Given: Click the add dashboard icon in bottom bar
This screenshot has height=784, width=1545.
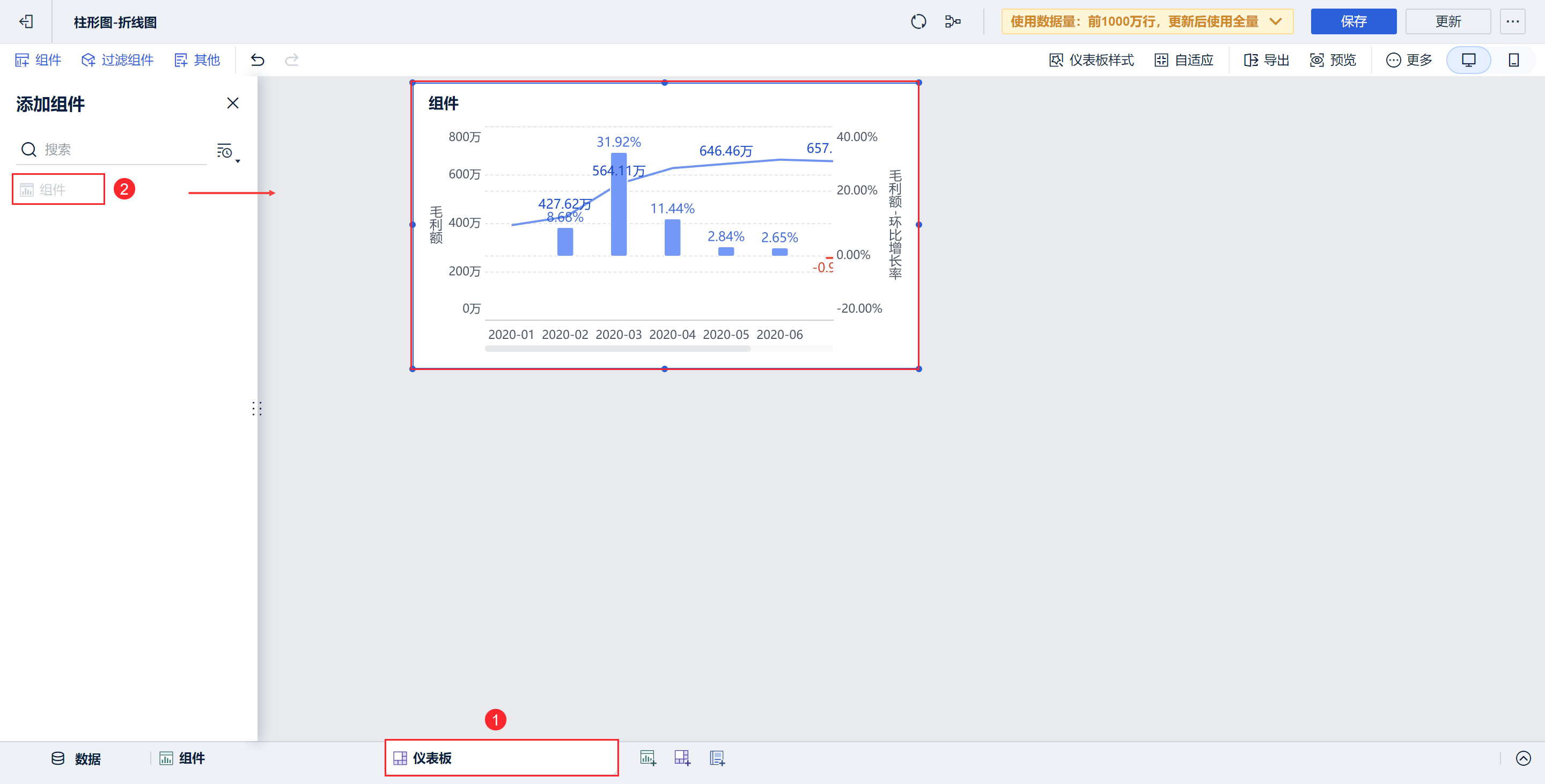Looking at the screenshot, I should (682, 758).
